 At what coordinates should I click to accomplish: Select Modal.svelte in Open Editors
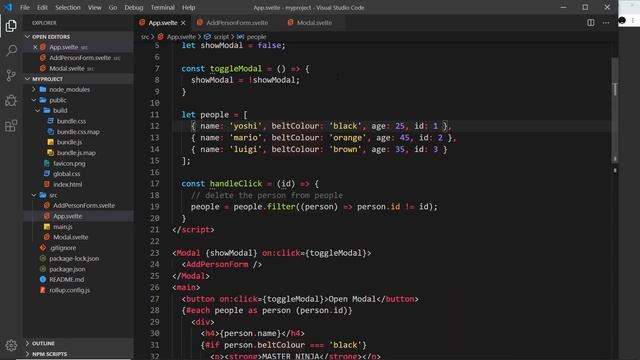[67, 69]
